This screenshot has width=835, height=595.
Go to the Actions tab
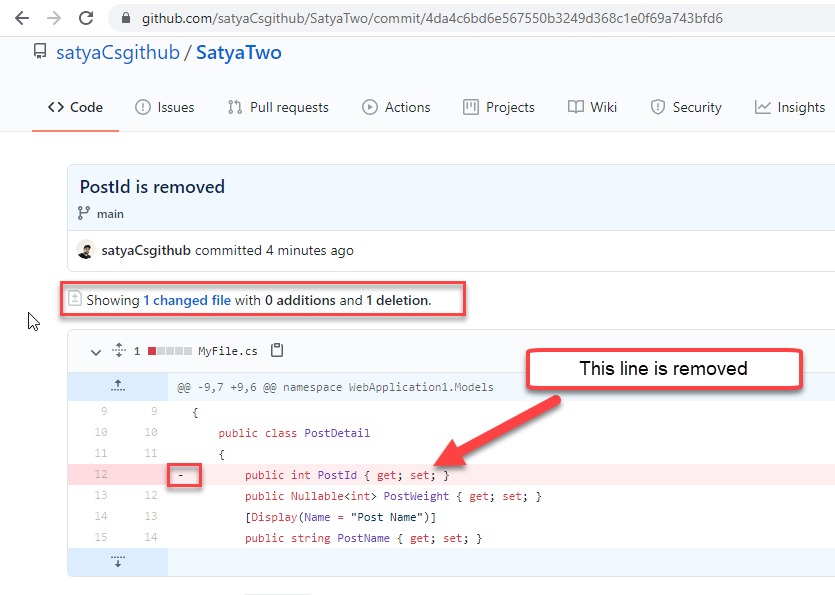pyautogui.click(x=396, y=107)
